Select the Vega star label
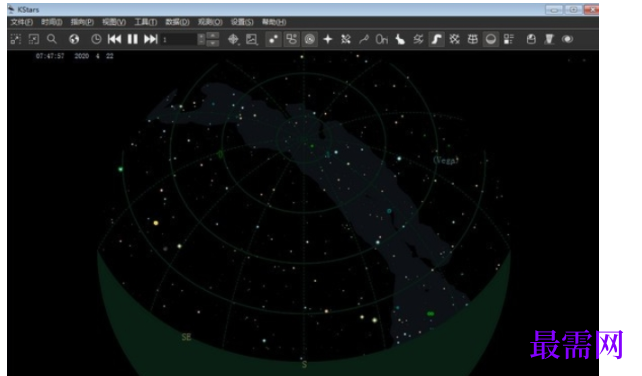Screen dimensions: 642x376 (446, 160)
